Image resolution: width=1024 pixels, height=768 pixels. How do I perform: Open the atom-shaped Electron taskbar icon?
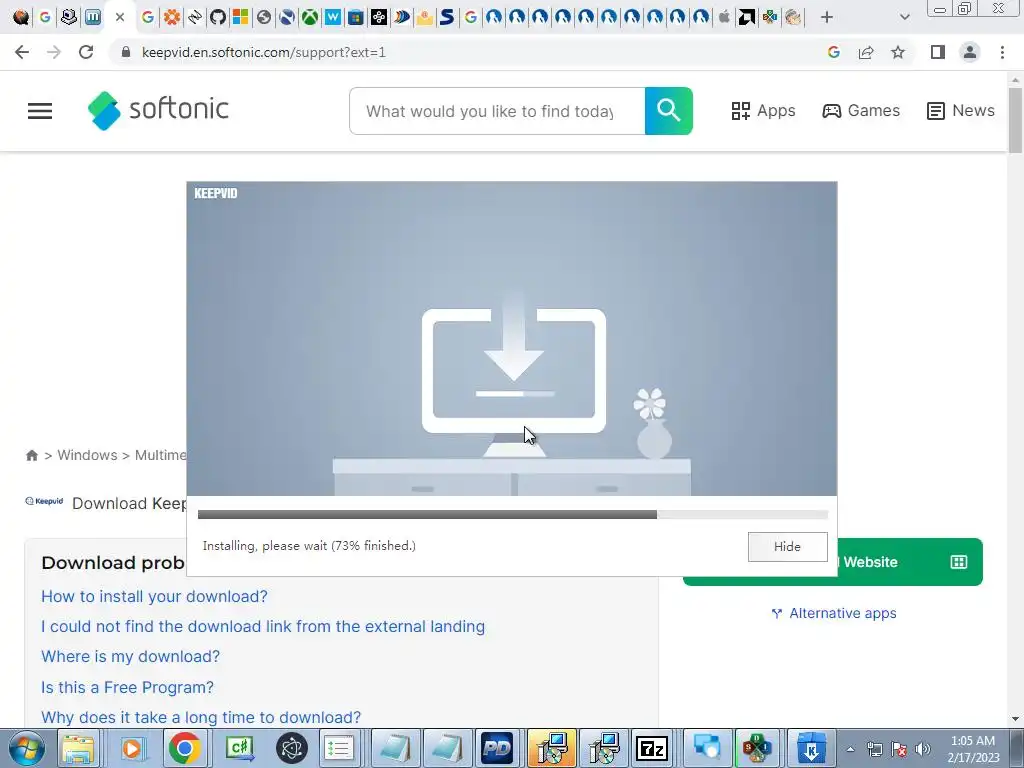(291, 748)
